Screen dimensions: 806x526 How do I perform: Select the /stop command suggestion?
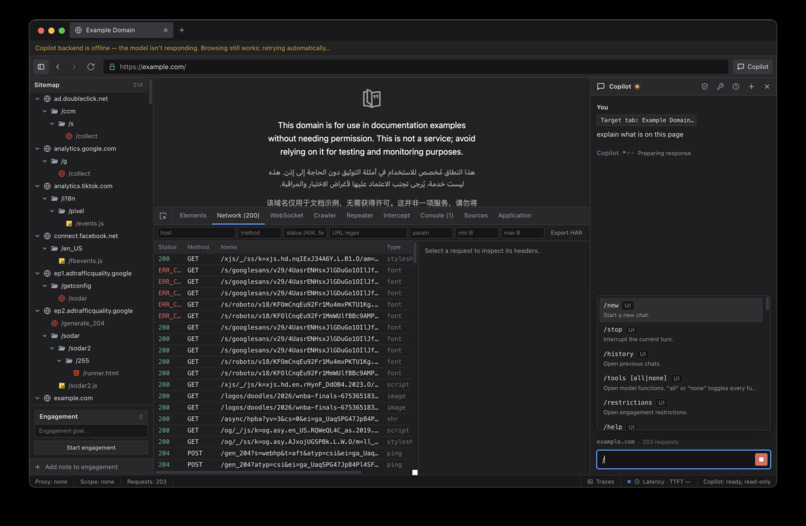tap(681, 334)
